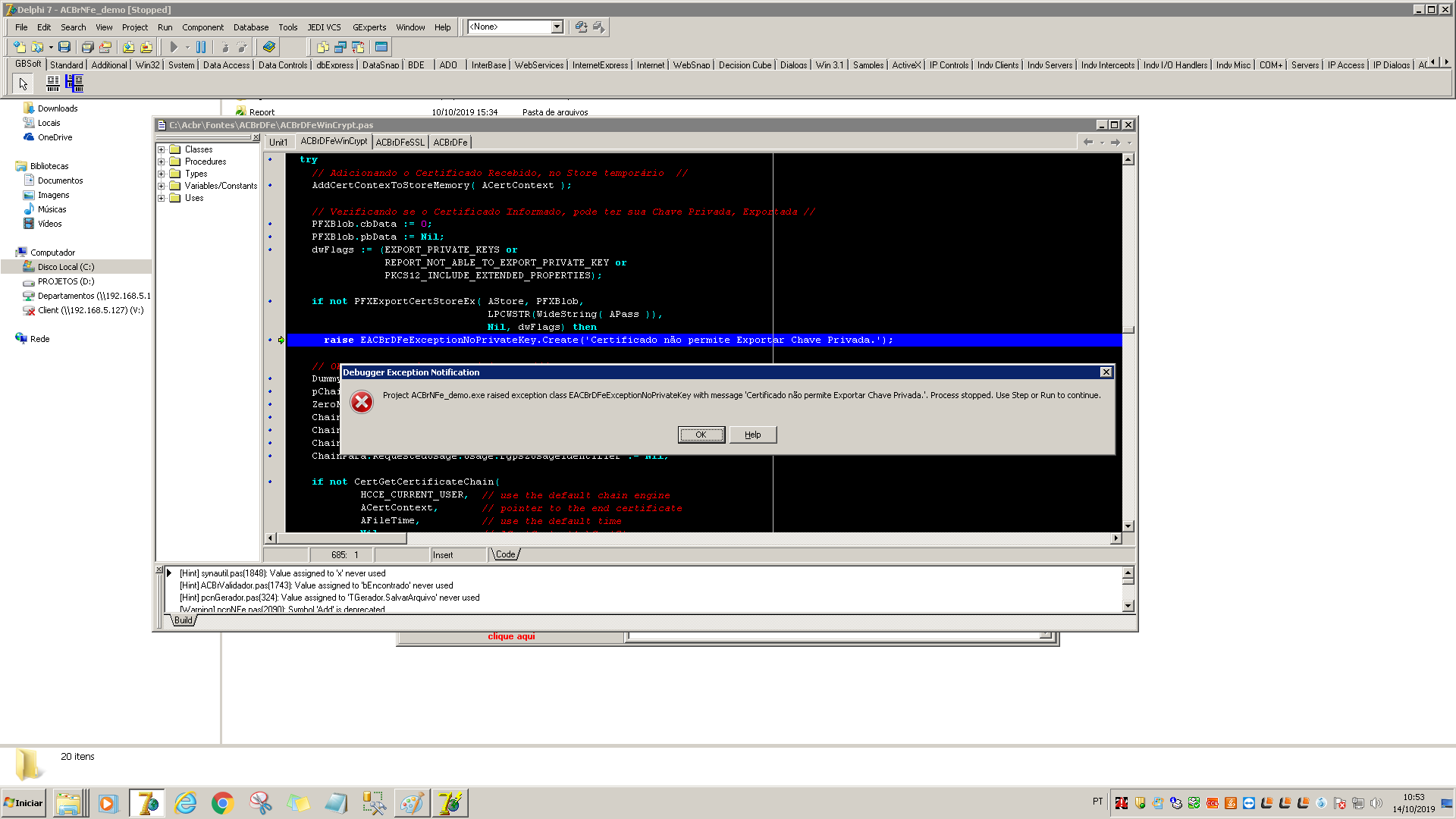Select Disco Local (C:) in Explorer sidebar
Viewport: 1456px width, 819px height.
66,267
